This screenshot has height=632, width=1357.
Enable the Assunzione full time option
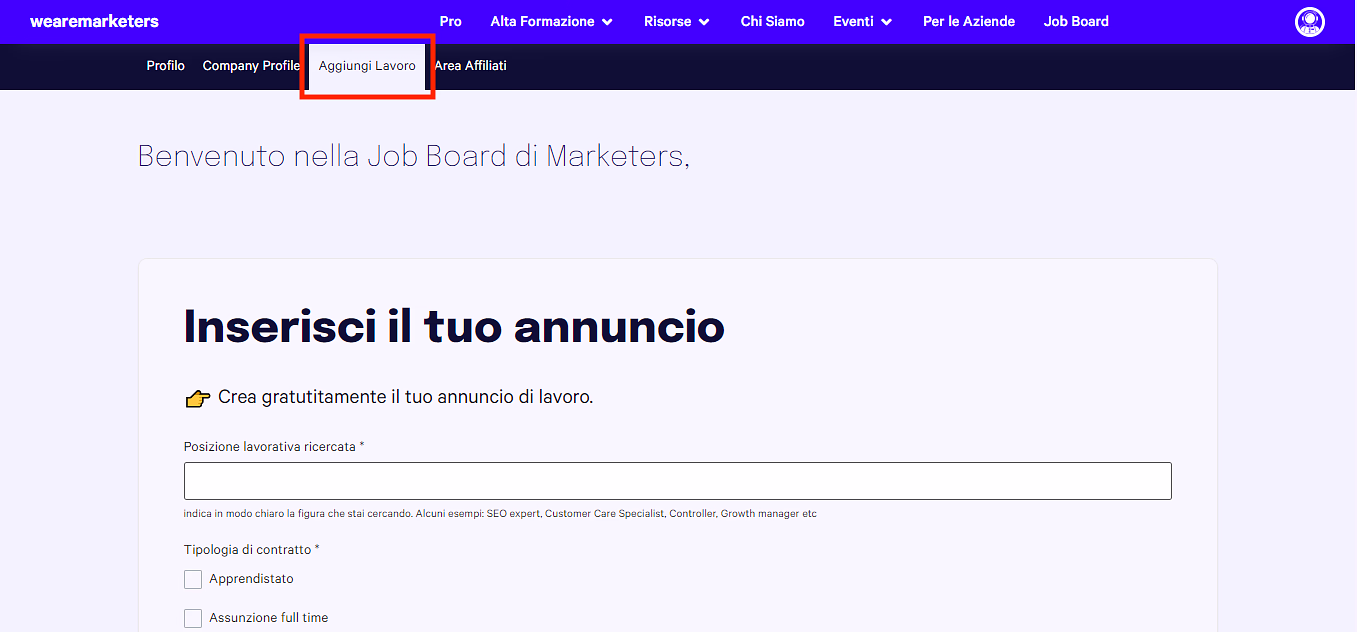192,617
